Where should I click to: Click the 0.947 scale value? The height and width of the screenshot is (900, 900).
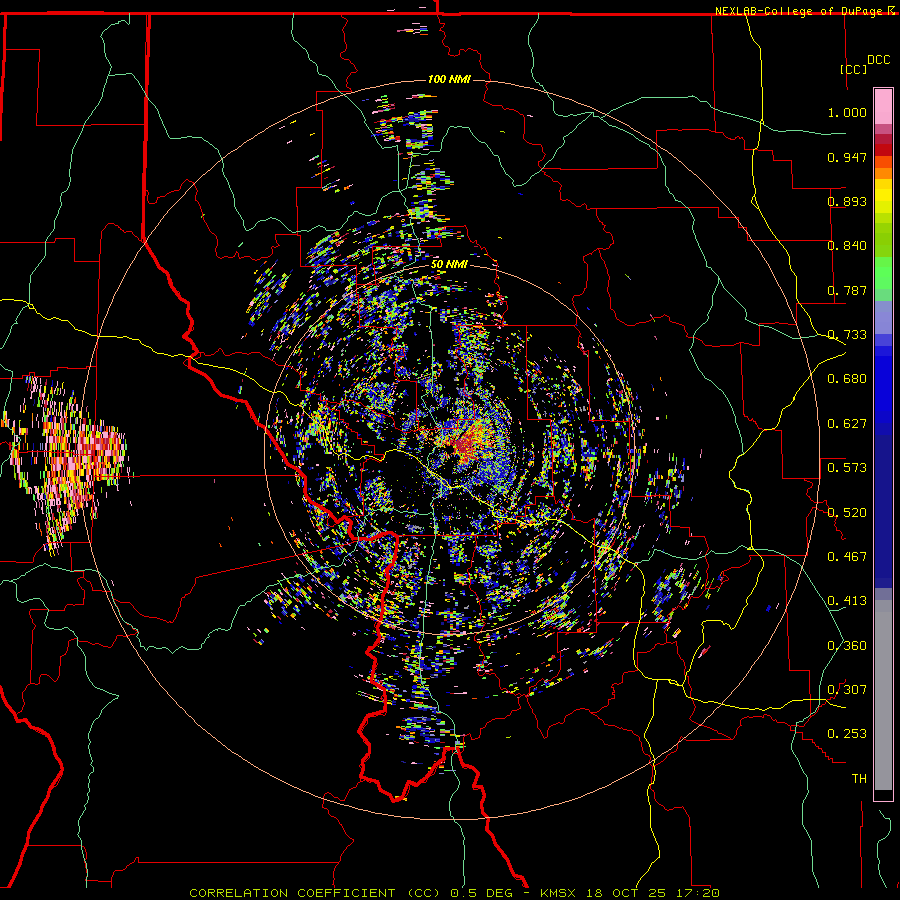tap(847, 157)
